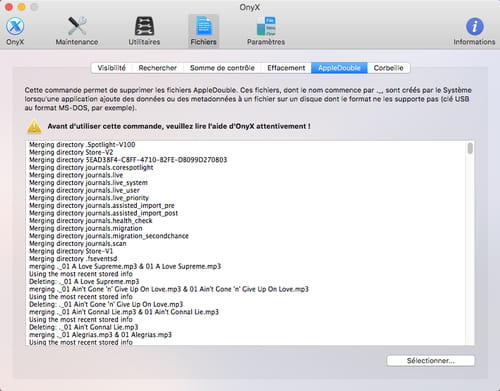Screen dimensions: 500x391
Task: Click the AppleDouble description paragraph
Action: click(248, 99)
